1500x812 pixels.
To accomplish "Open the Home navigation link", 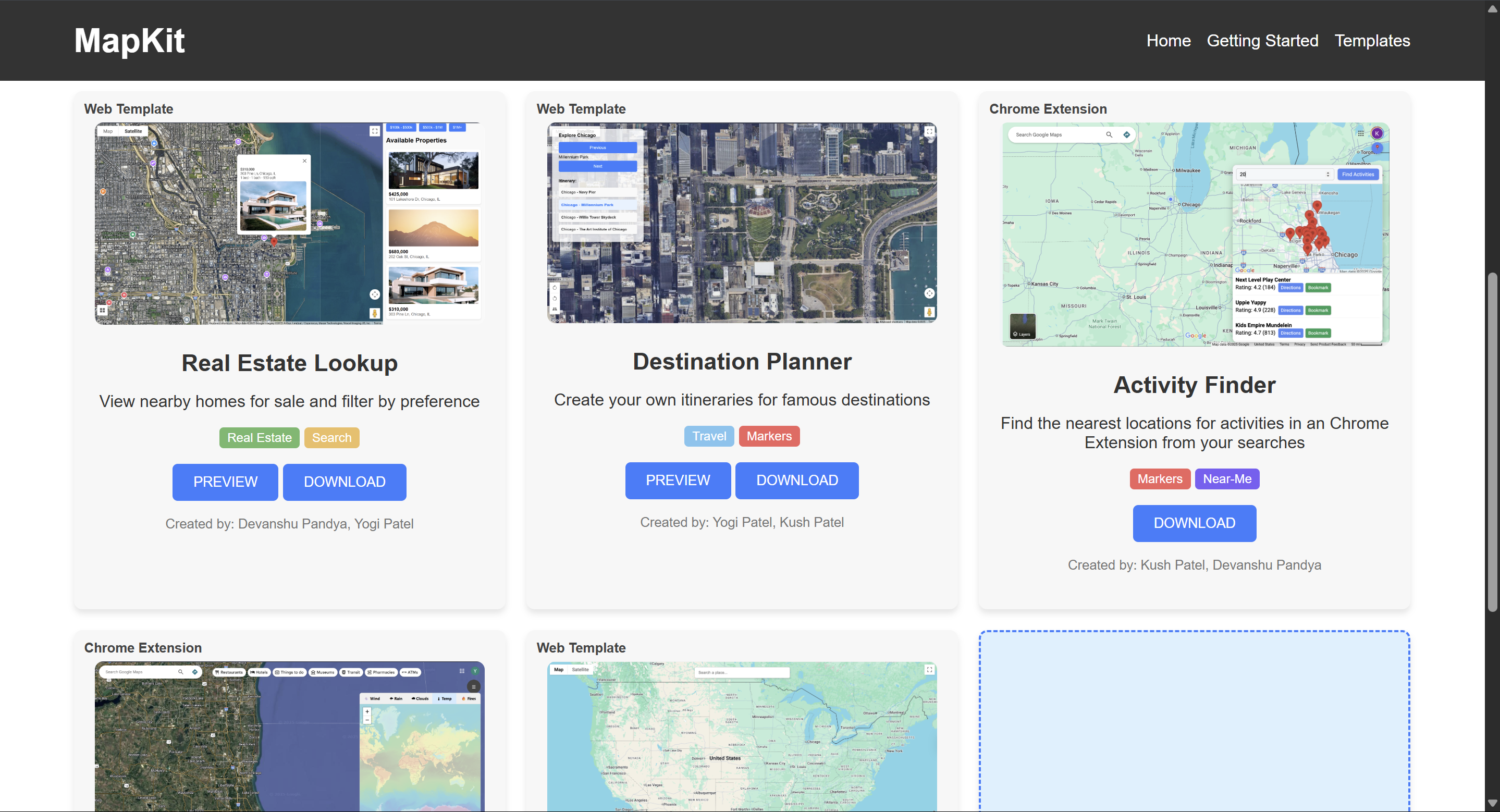I will click(1168, 41).
